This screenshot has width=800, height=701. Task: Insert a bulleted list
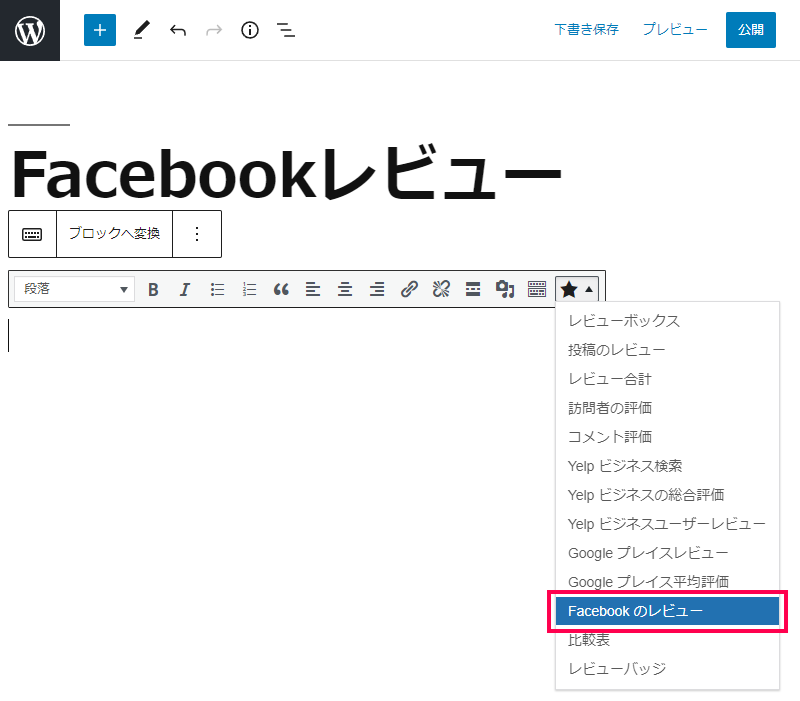[217, 289]
